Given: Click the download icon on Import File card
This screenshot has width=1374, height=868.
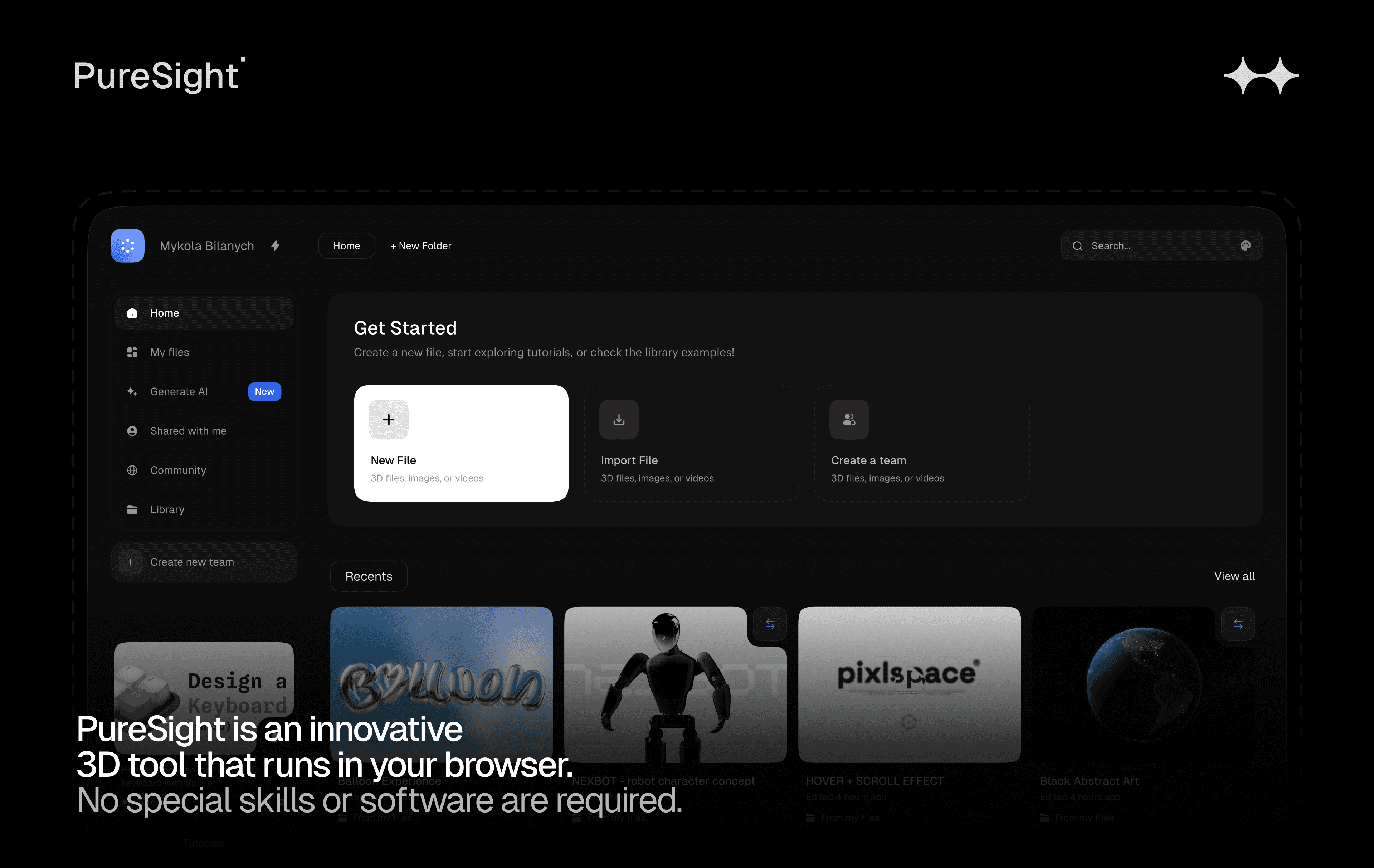Looking at the screenshot, I should pyautogui.click(x=619, y=419).
